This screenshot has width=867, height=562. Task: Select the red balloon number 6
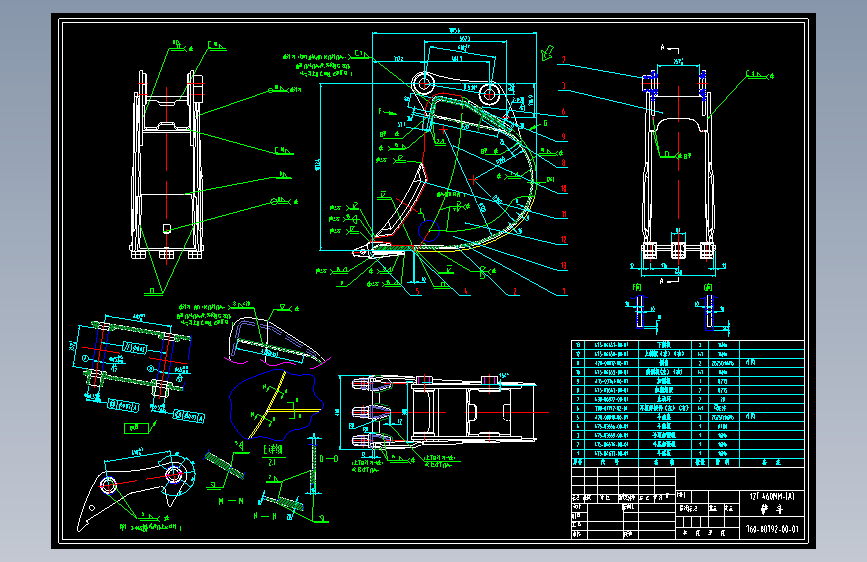coord(563,112)
